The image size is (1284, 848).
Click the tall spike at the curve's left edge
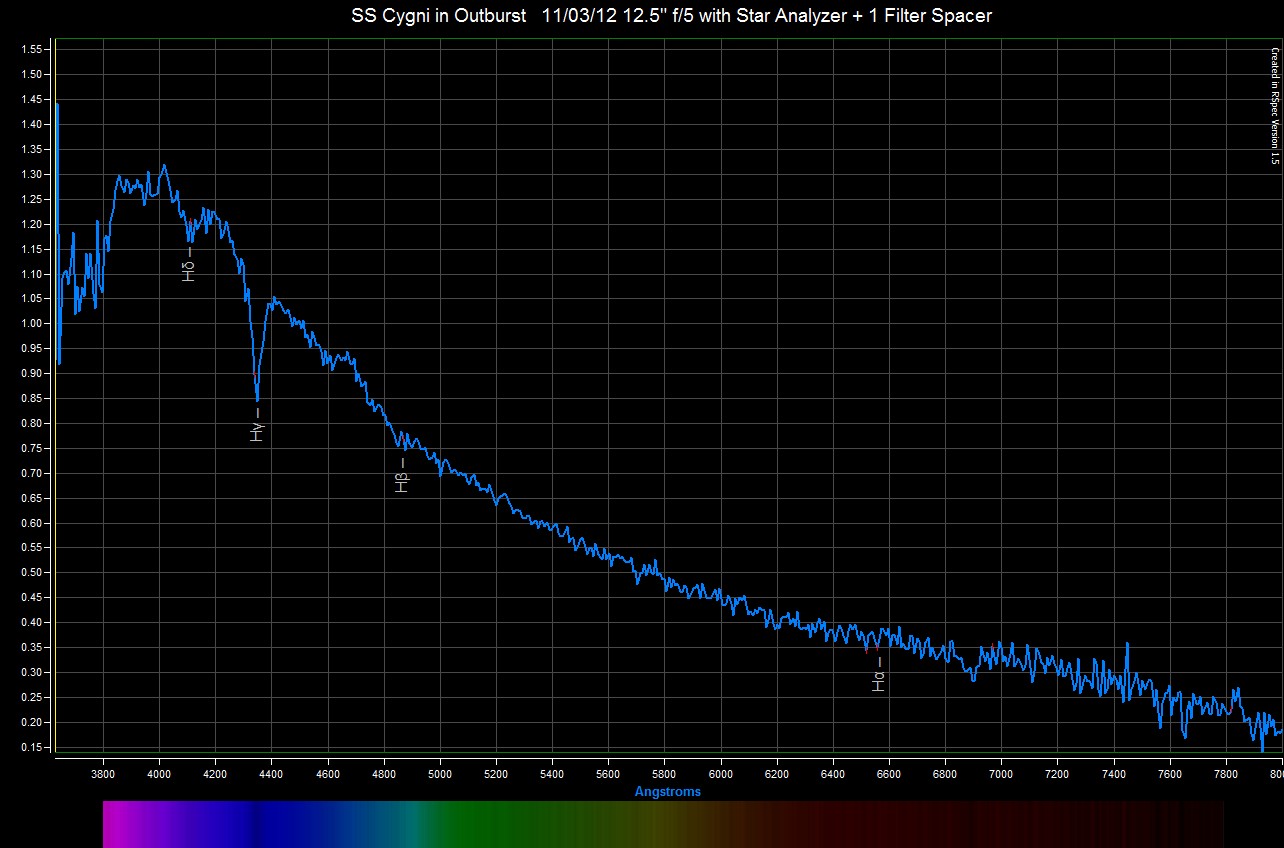(x=57, y=105)
